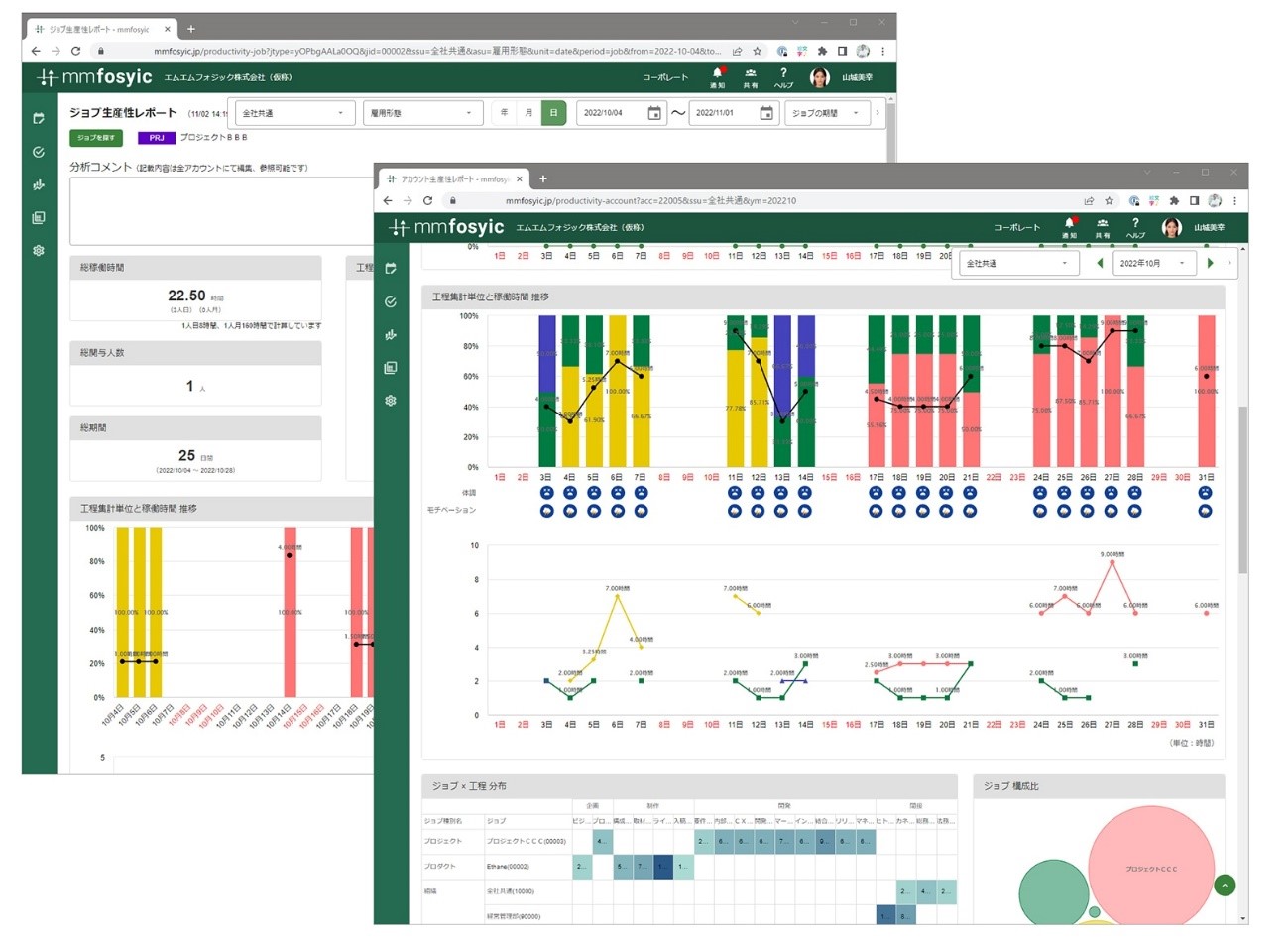This screenshot has width=1288, height=947.
Task: Open a new tab in the back browser
Action: point(191,29)
